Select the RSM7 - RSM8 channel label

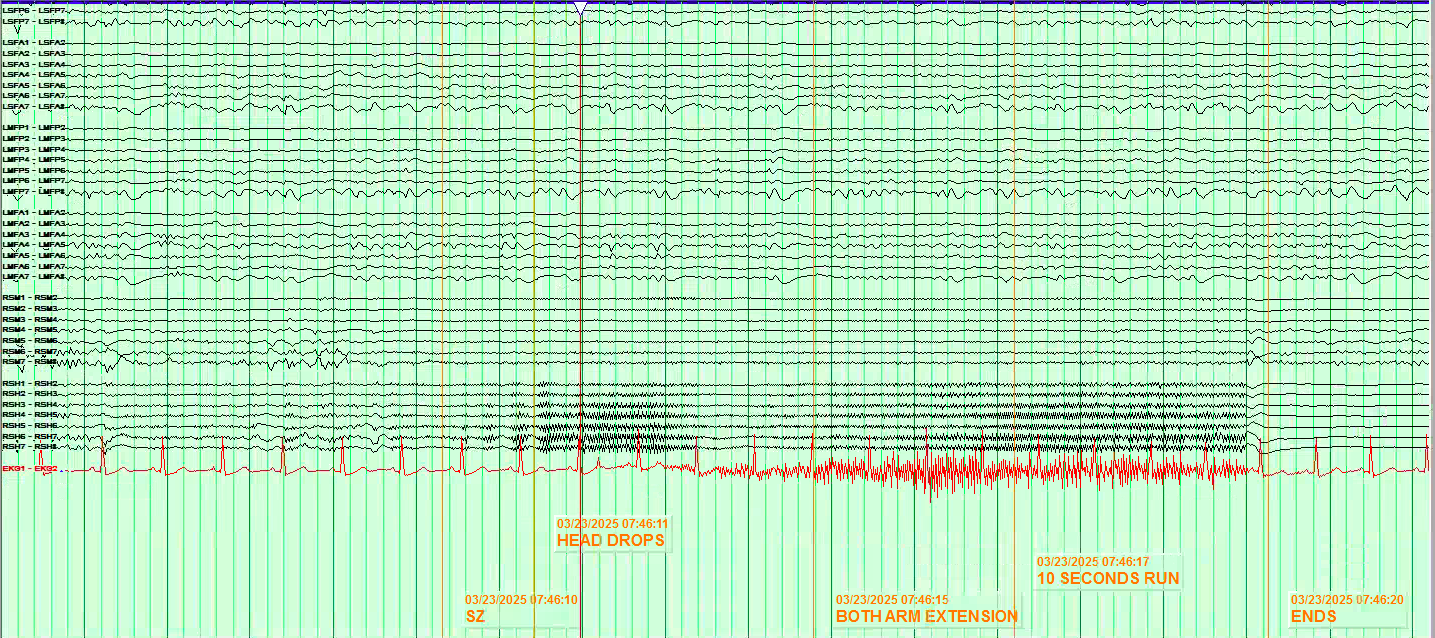click(30, 361)
